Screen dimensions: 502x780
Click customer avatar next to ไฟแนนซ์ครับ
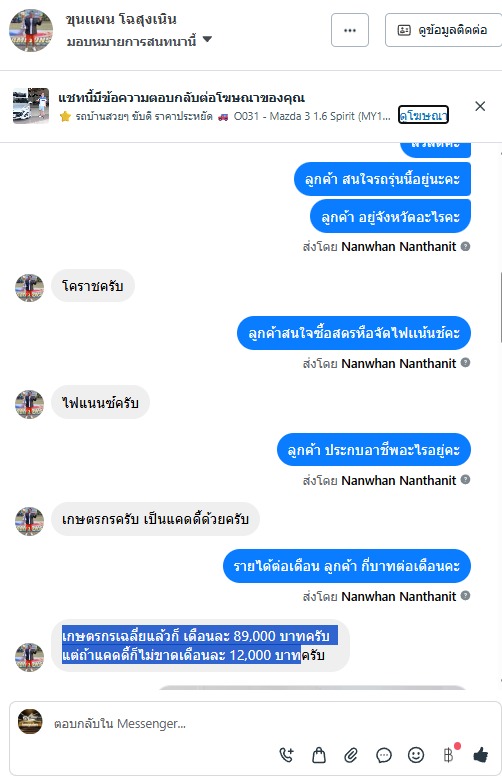tap(29, 404)
